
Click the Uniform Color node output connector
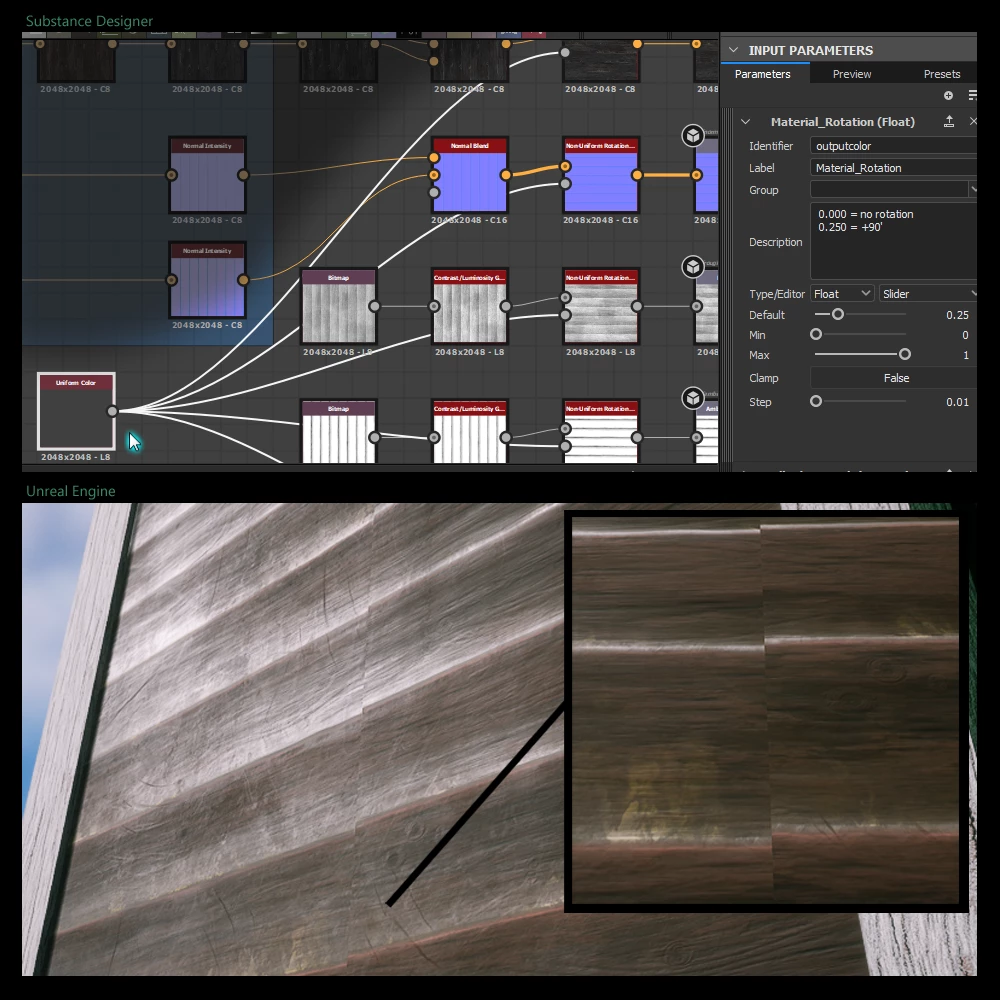coord(112,411)
